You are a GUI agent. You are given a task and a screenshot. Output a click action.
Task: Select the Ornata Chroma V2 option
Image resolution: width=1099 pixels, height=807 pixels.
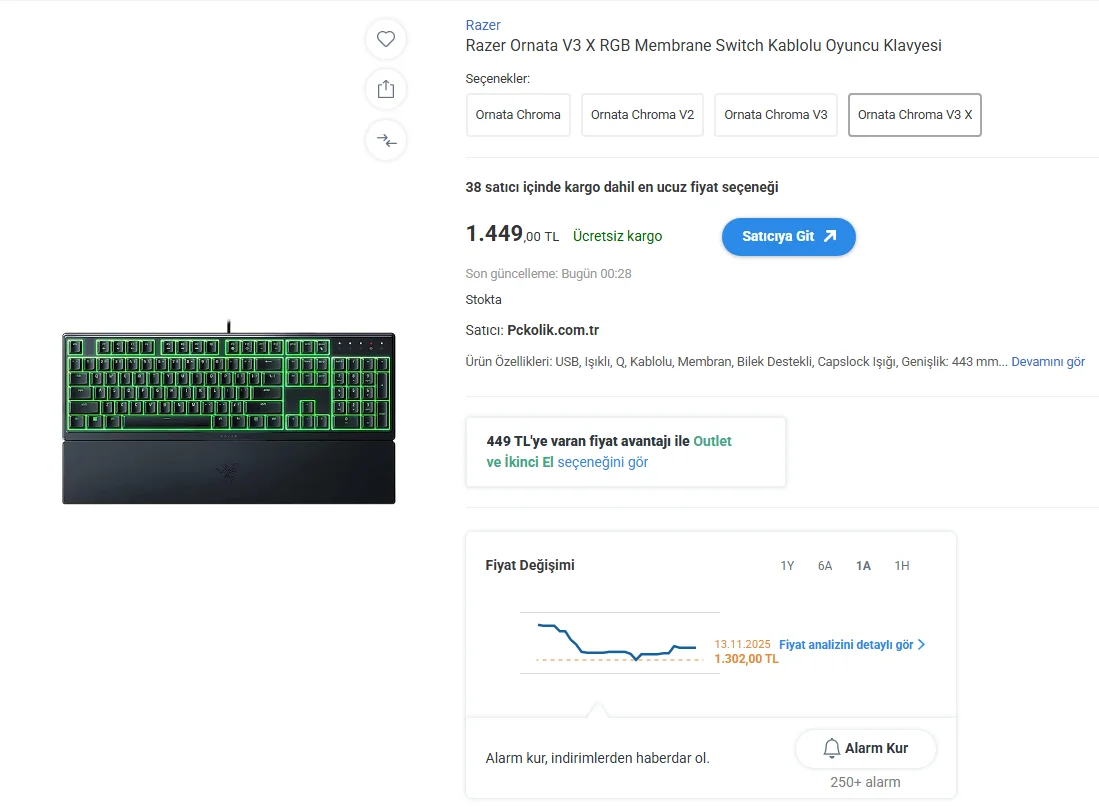pos(642,115)
